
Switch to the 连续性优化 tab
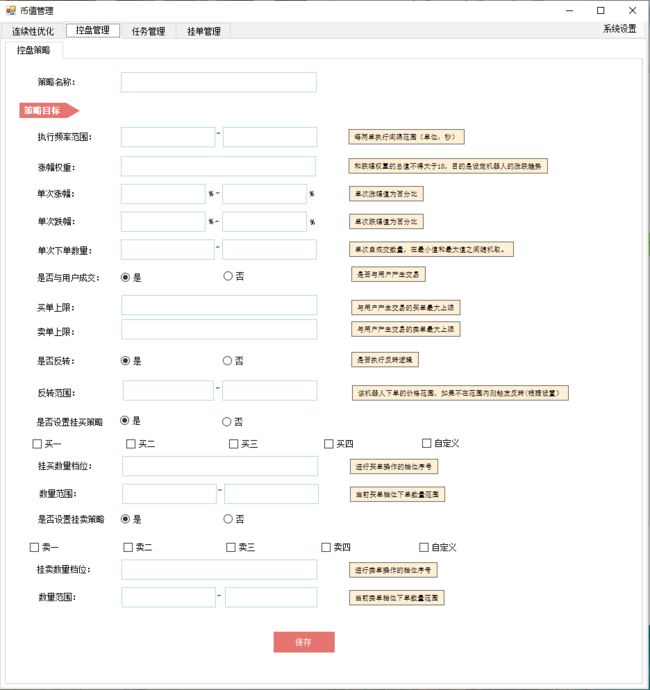33,31
